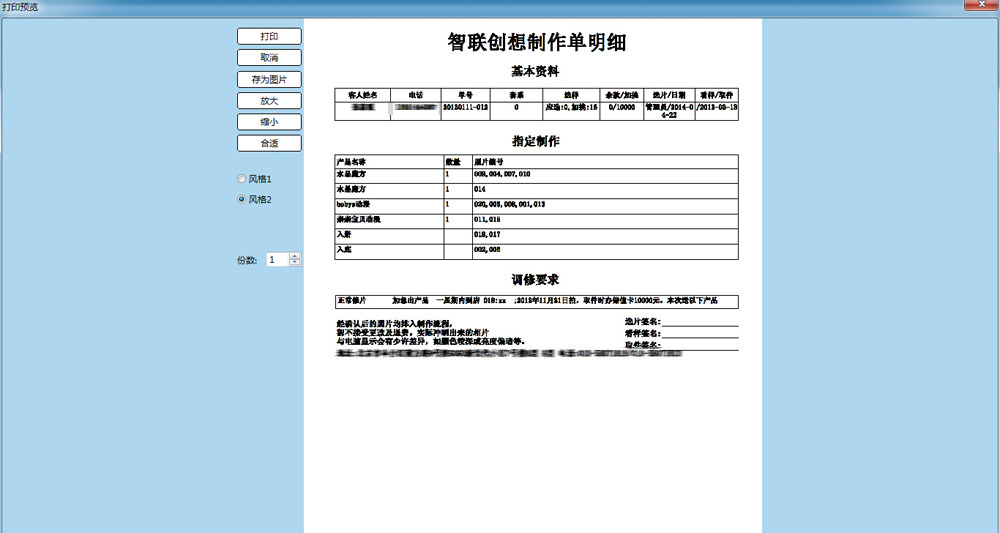This screenshot has width=1000, height=533.
Task: Select the 风格1 radio option
Action: pos(254,179)
